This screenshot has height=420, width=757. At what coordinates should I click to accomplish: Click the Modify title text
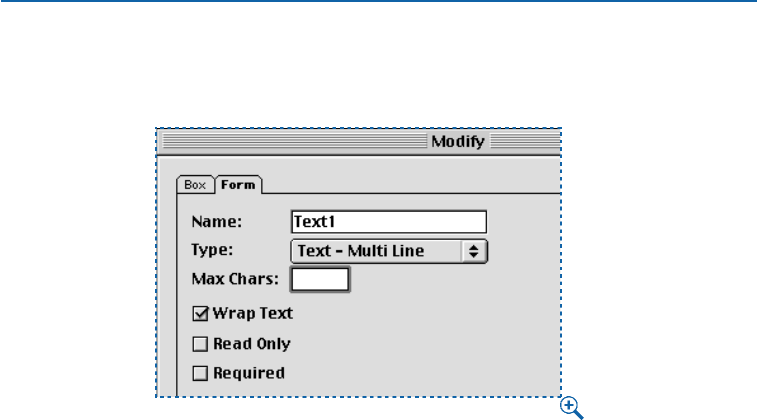pos(458,142)
